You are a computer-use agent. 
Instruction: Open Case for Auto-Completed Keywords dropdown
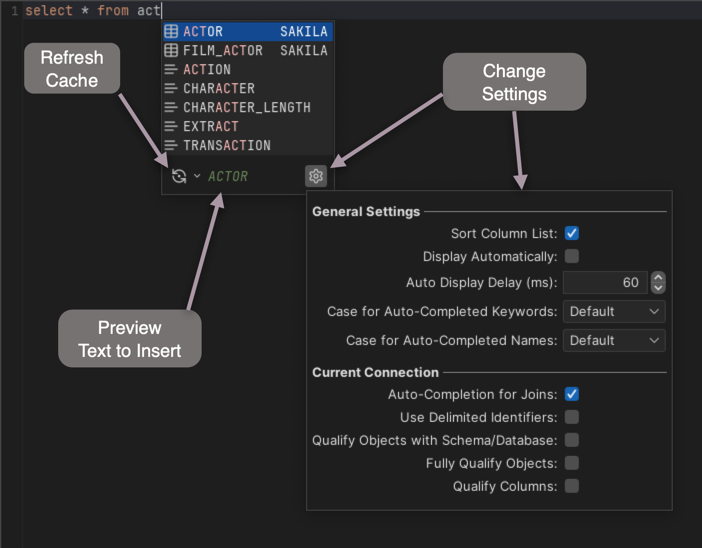[x=614, y=312]
